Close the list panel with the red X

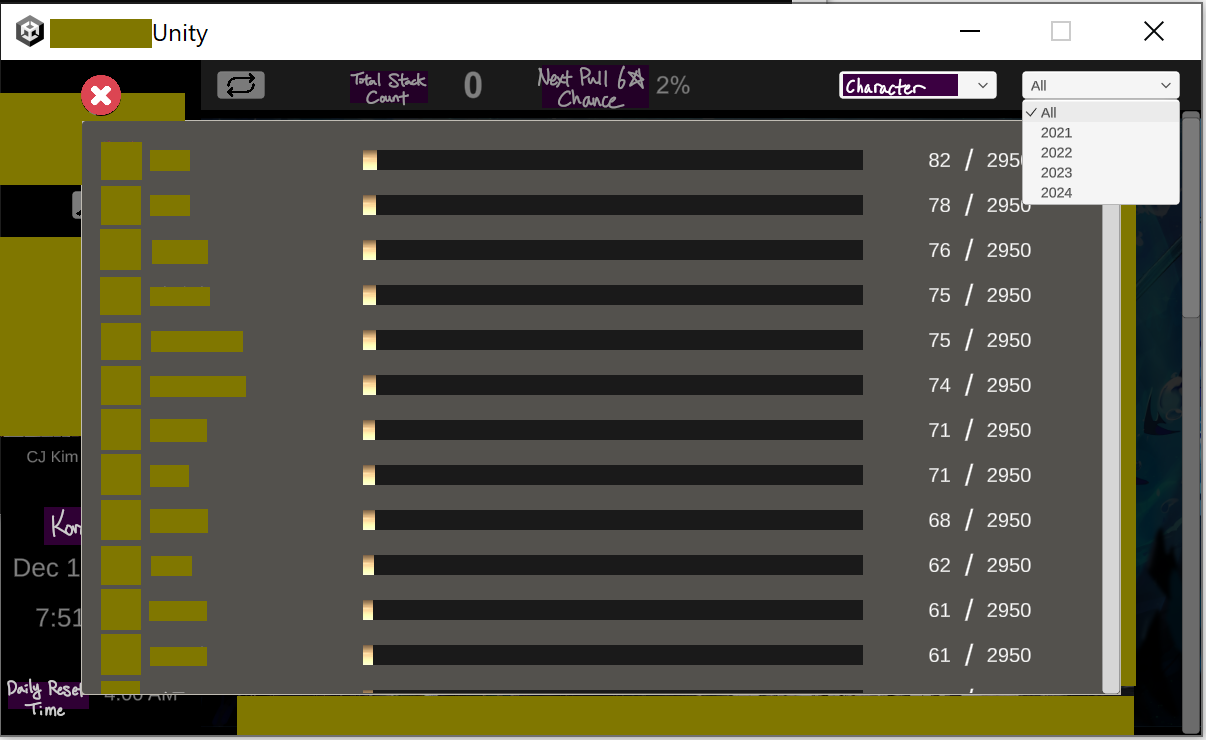[x=101, y=96]
